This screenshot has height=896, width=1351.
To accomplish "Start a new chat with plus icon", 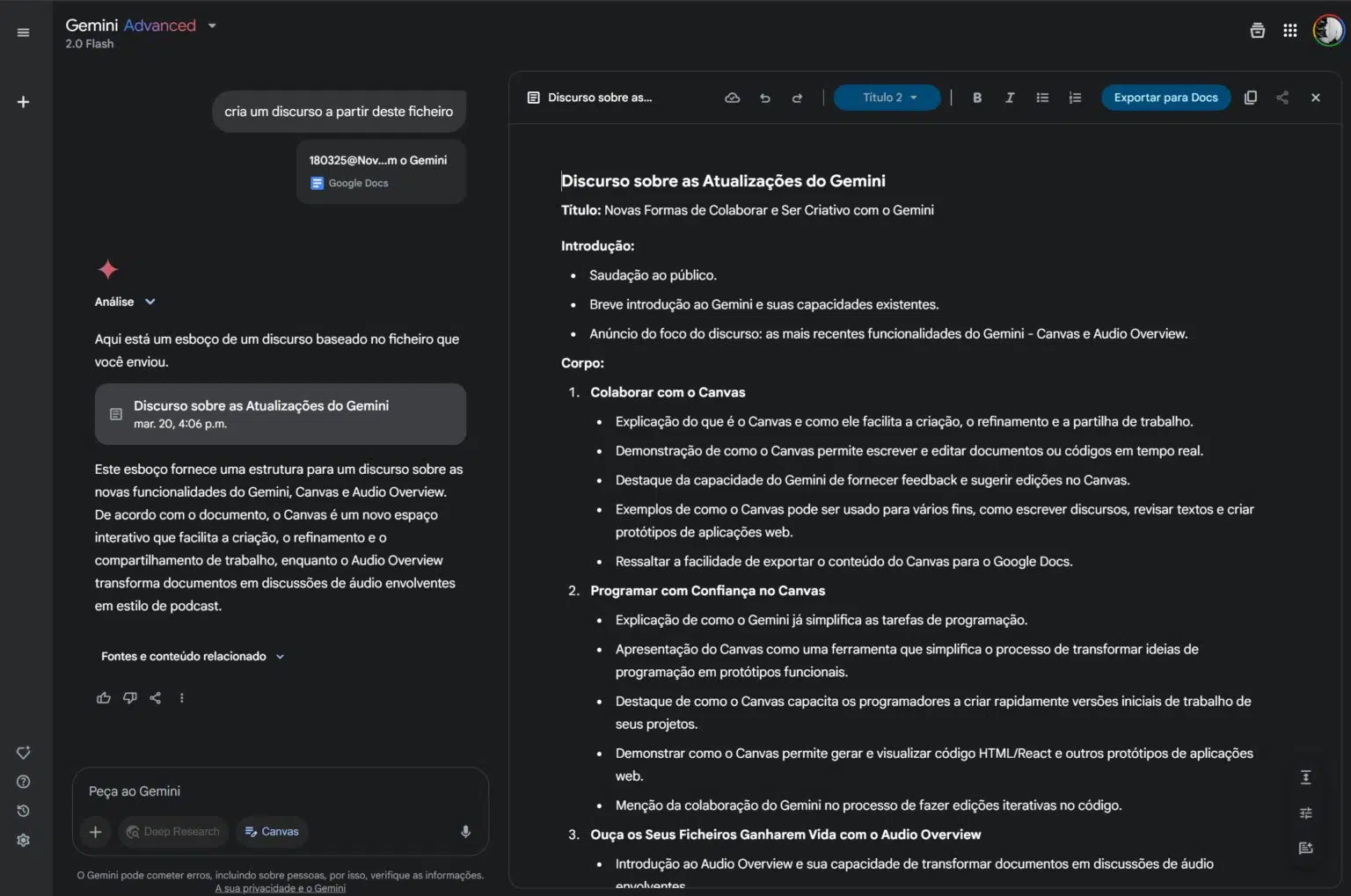I will pos(23,102).
